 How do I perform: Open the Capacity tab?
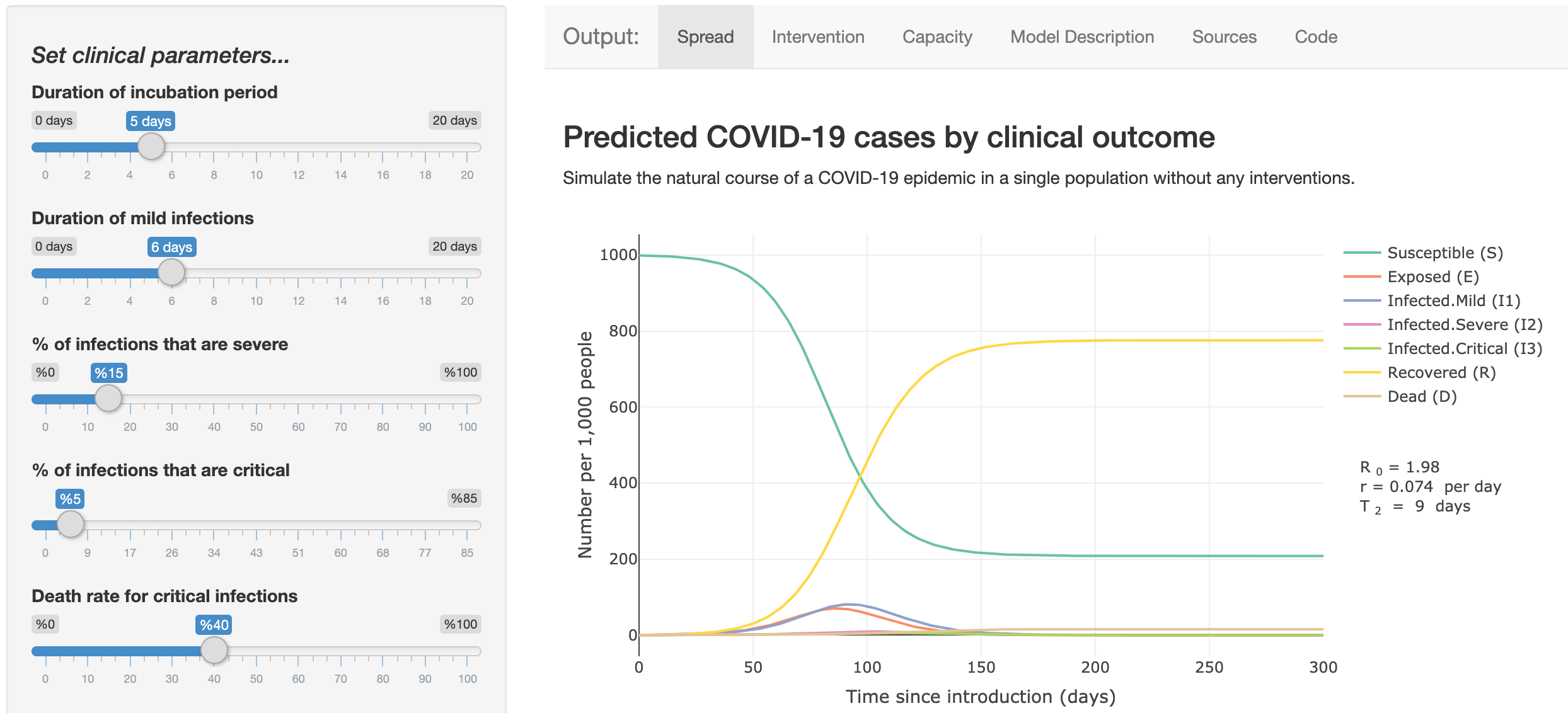[x=937, y=37]
